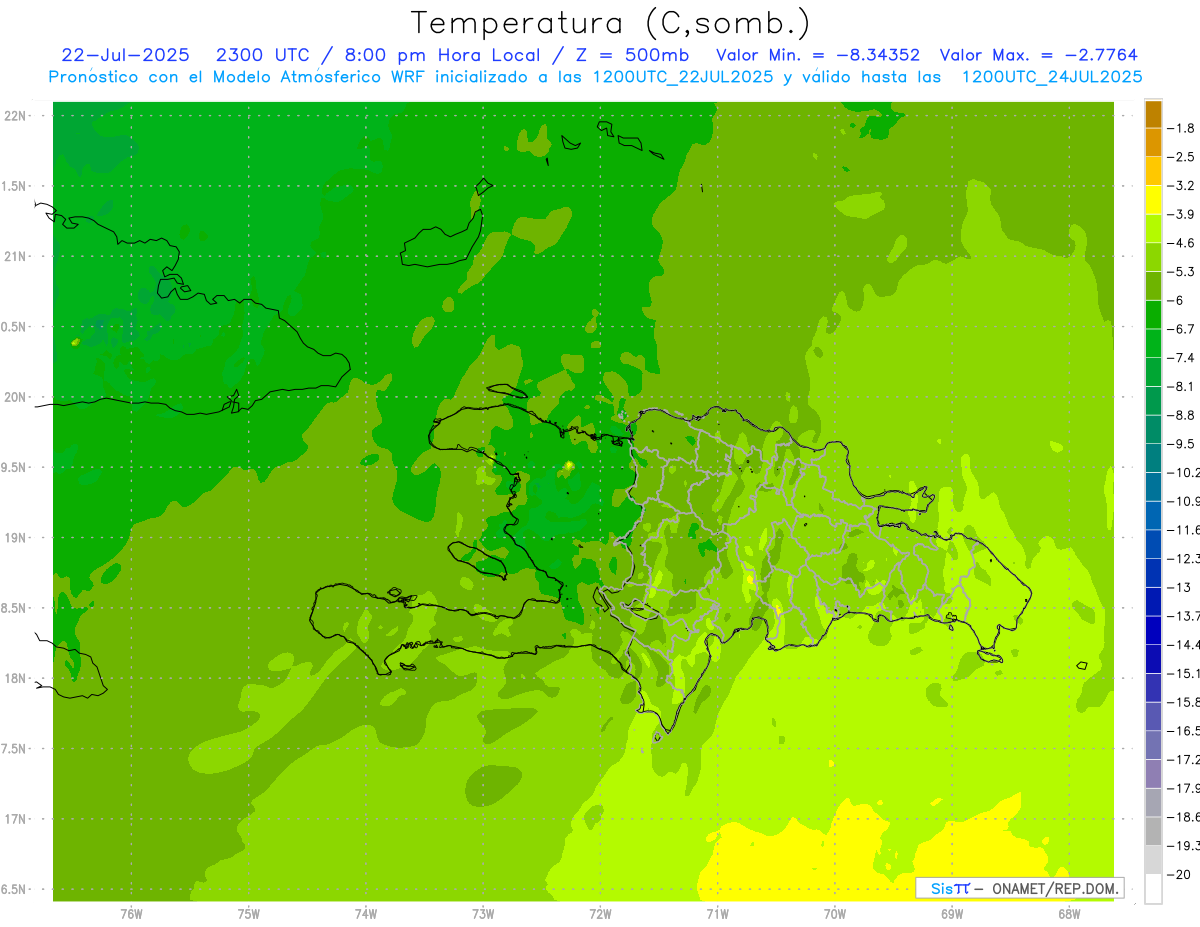Click the '-2.5' colorbar label
The image size is (1200, 927).
pos(1183,157)
